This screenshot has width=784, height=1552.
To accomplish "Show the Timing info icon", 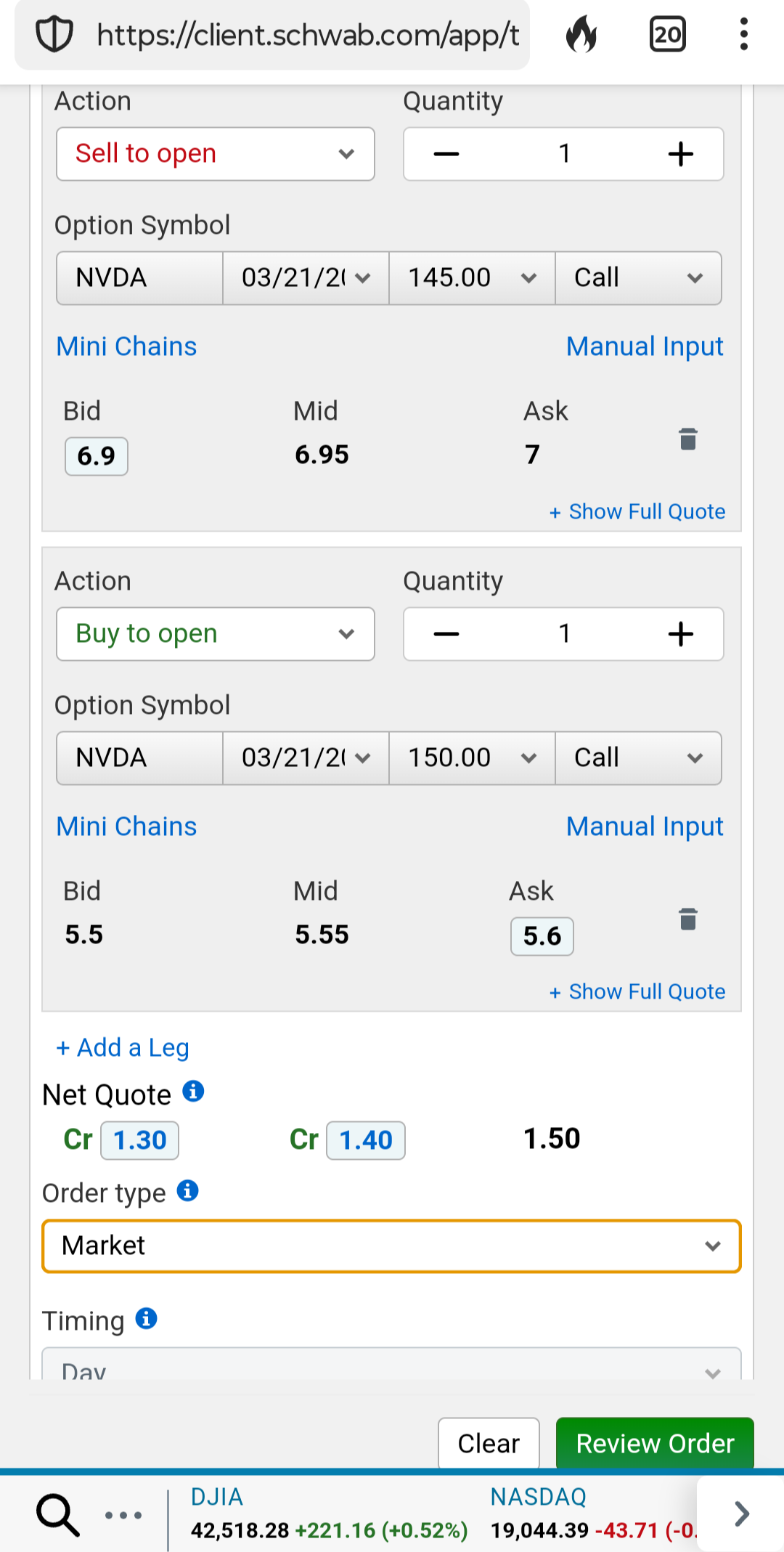I will coord(147,1318).
